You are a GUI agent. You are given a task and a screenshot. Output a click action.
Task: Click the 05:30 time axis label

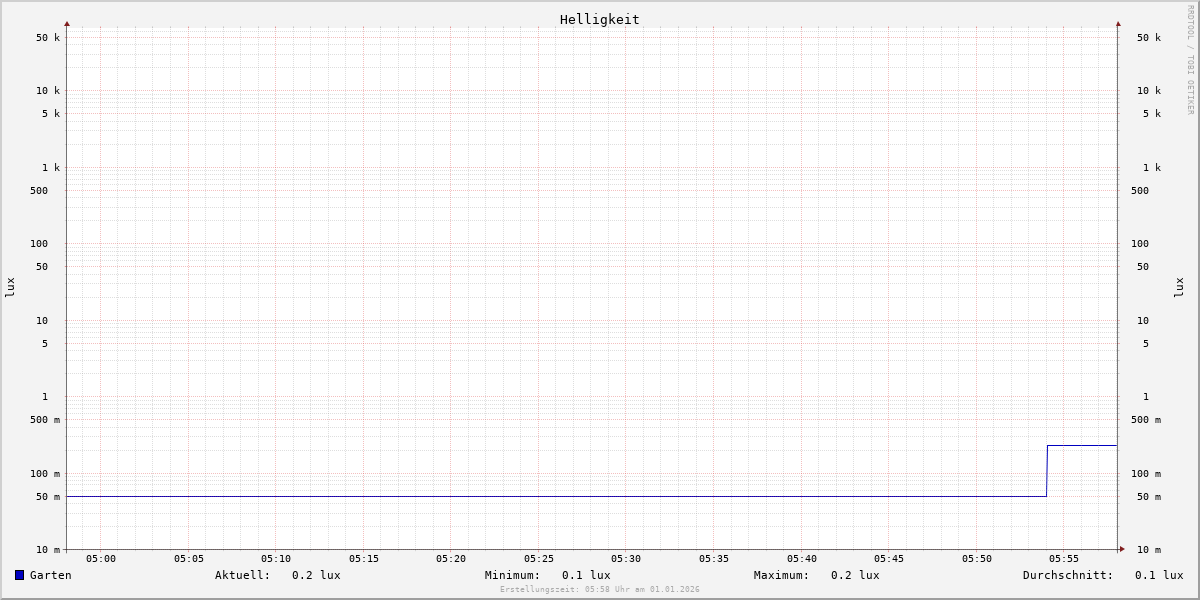[626, 559]
